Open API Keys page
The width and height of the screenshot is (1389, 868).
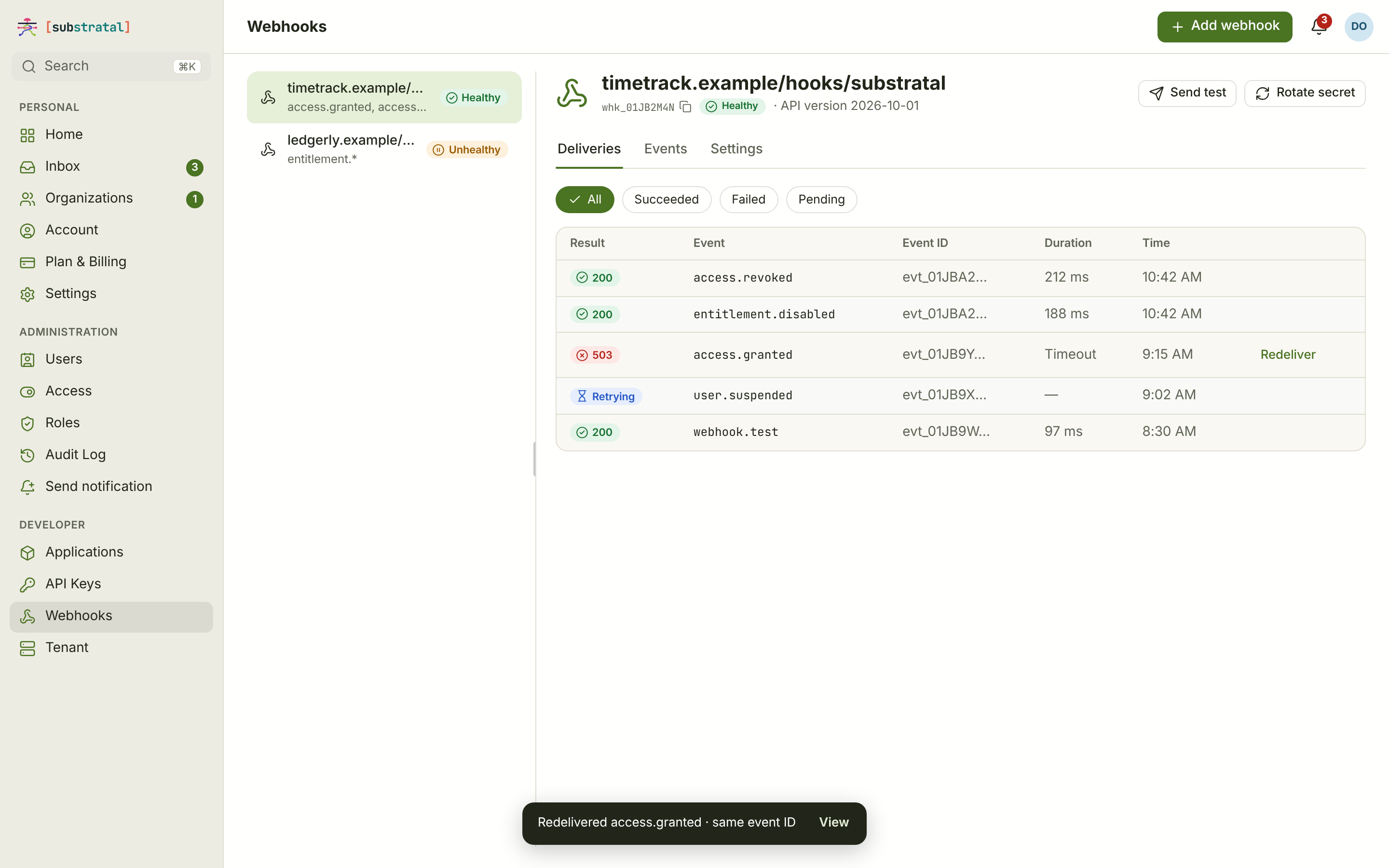tap(111, 584)
